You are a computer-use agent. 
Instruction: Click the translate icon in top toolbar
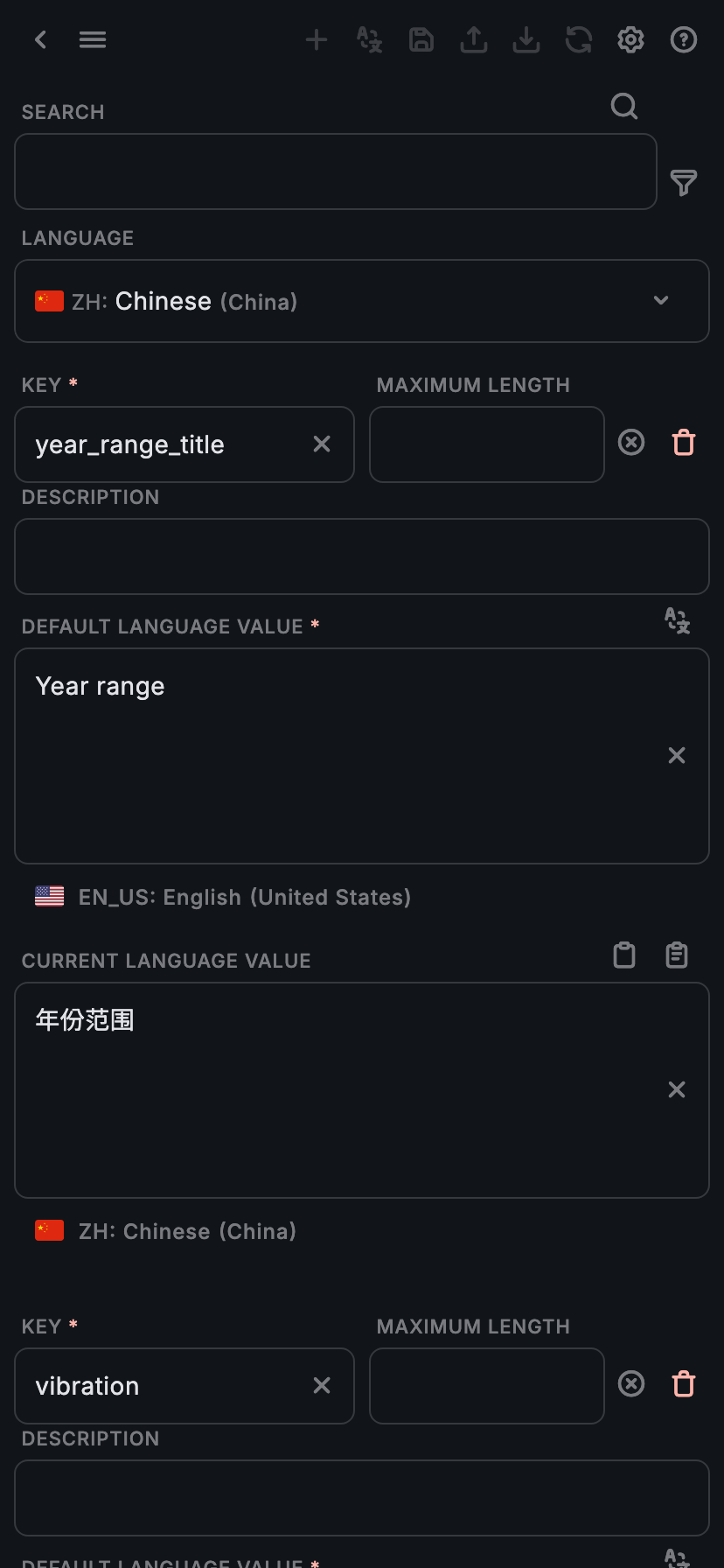pyautogui.click(x=369, y=39)
